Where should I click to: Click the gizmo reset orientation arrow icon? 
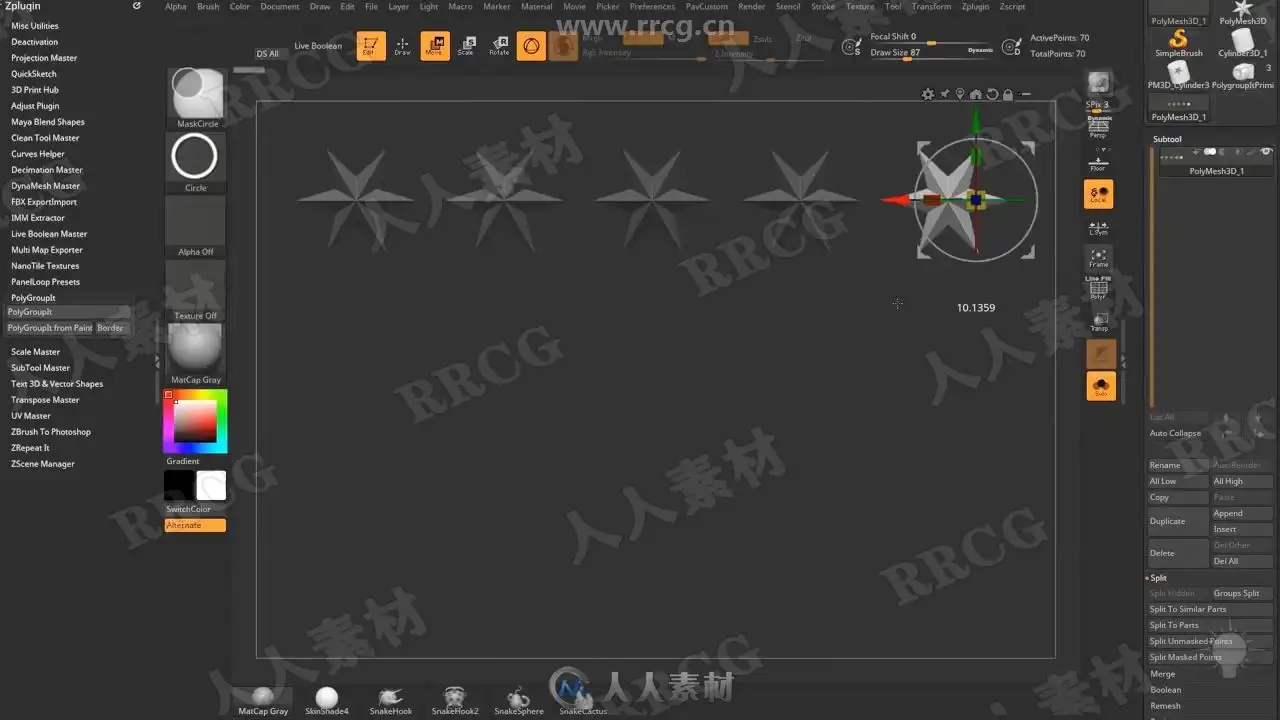pos(992,94)
